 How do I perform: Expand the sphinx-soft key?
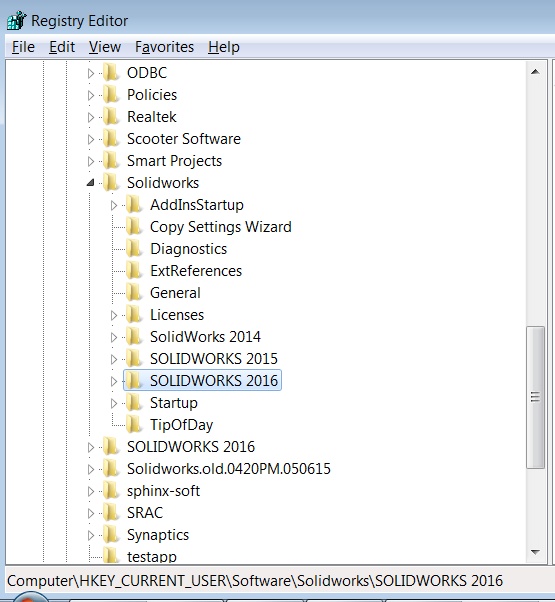tap(91, 491)
